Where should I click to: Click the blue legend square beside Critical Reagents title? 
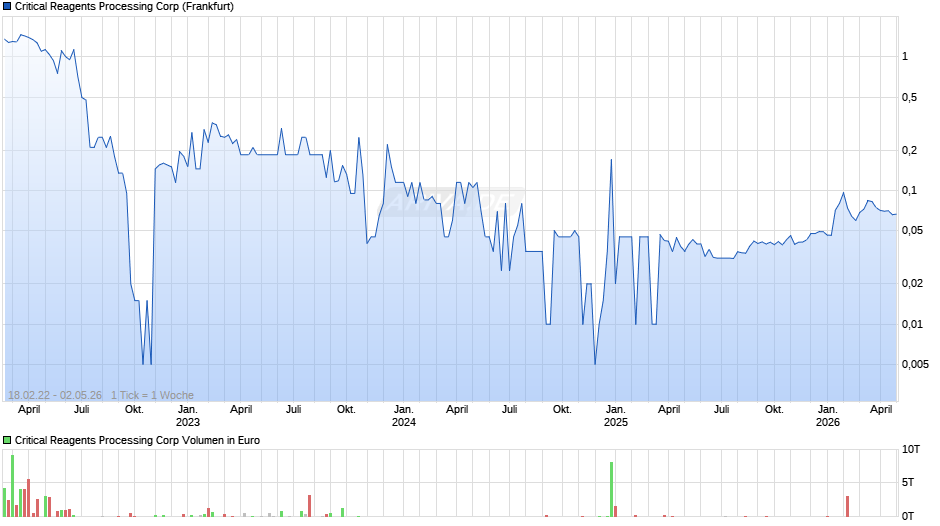click(7, 7)
